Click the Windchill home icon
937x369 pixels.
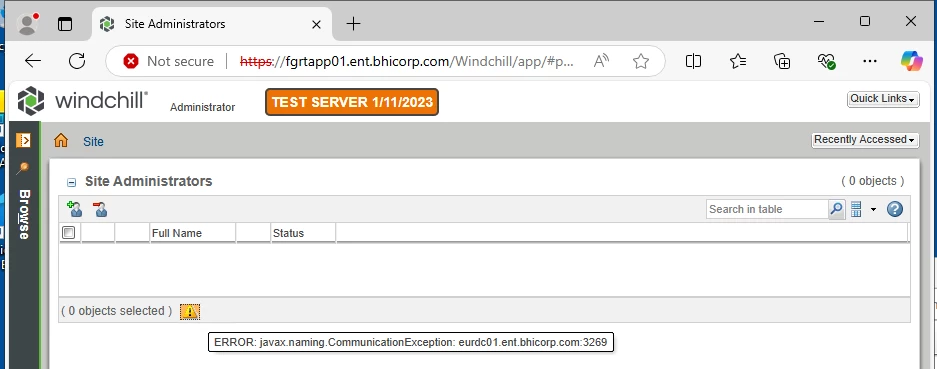click(61, 141)
